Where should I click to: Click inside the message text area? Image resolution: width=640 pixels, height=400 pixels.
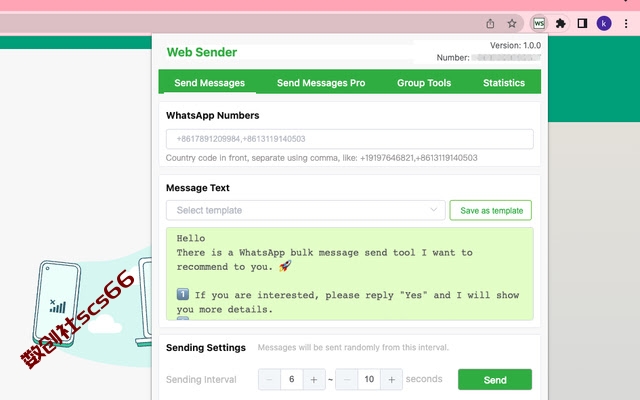[349, 274]
